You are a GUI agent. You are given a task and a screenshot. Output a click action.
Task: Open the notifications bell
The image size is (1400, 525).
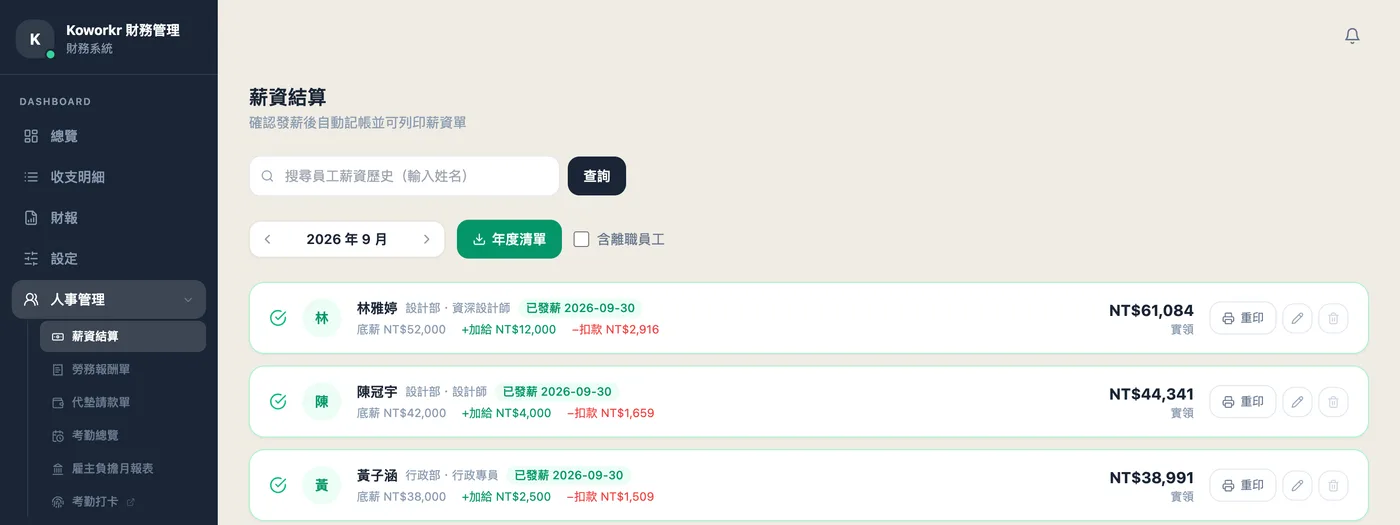click(1352, 36)
